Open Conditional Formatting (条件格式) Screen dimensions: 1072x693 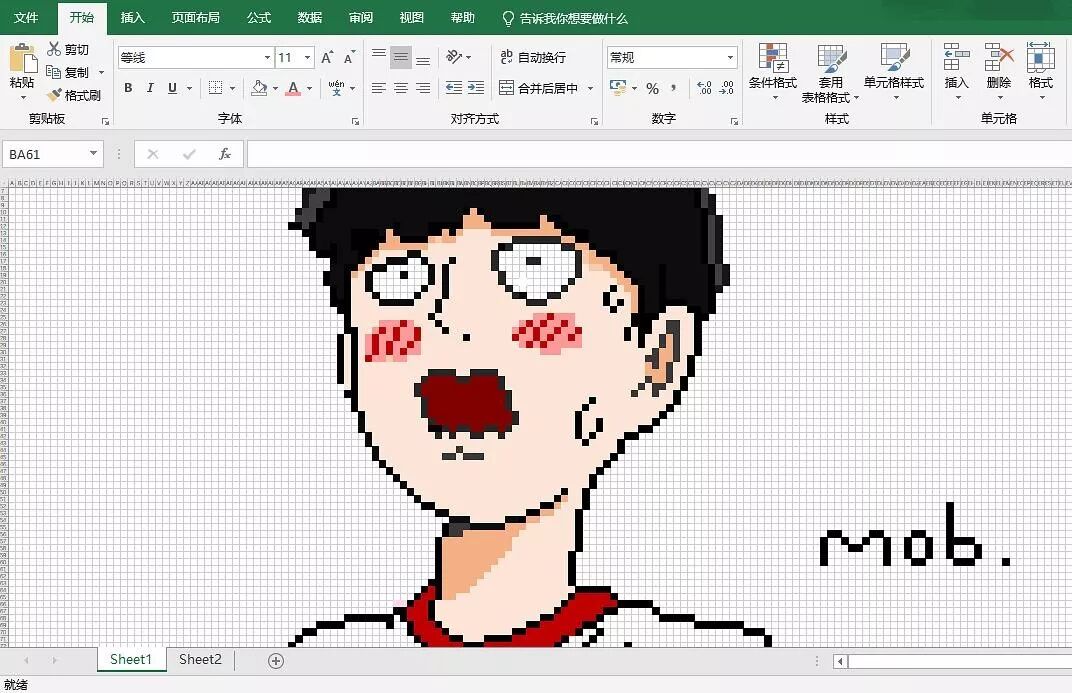coord(773,71)
